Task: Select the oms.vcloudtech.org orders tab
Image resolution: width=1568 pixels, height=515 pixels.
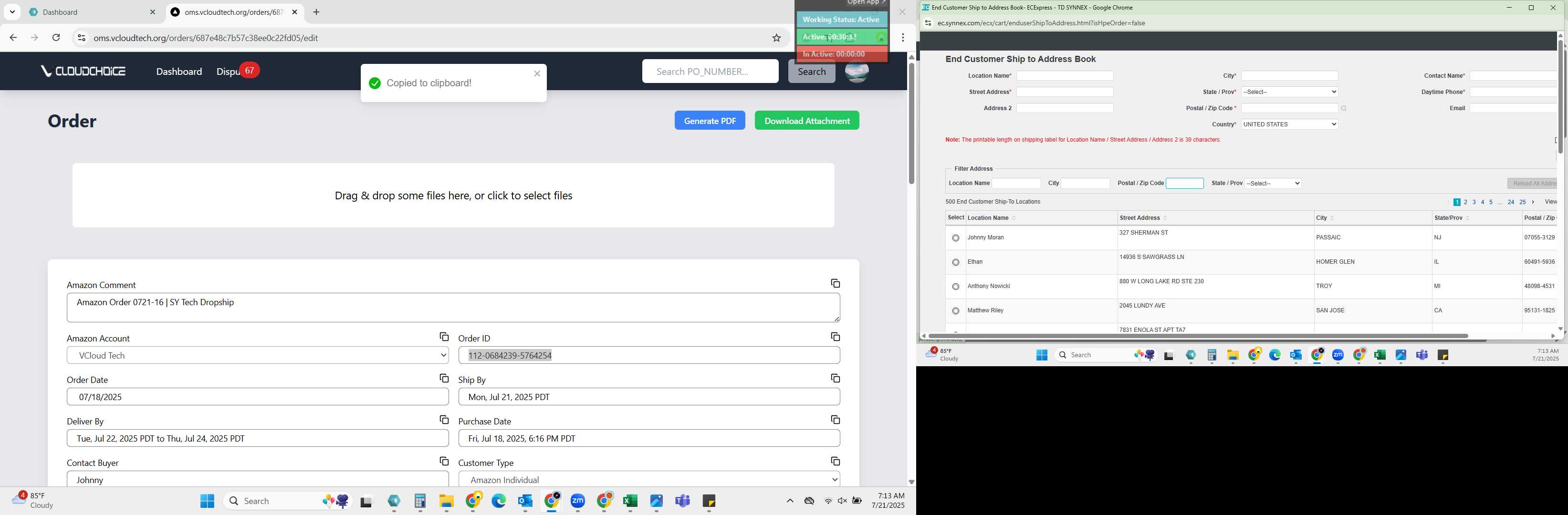Action: (233, 12)
